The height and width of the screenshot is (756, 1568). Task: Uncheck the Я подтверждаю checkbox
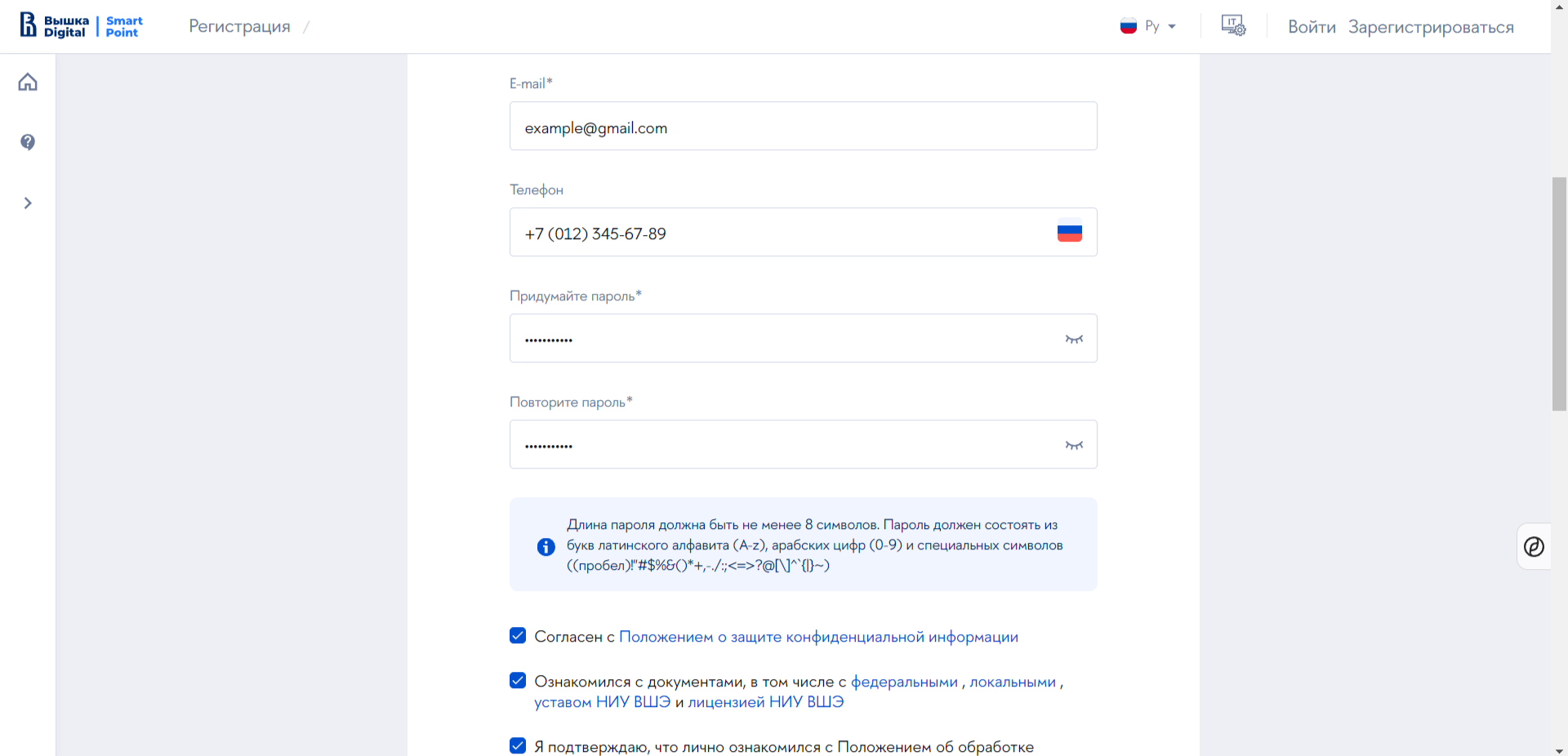pyautogui.click(x=518, y=745)
